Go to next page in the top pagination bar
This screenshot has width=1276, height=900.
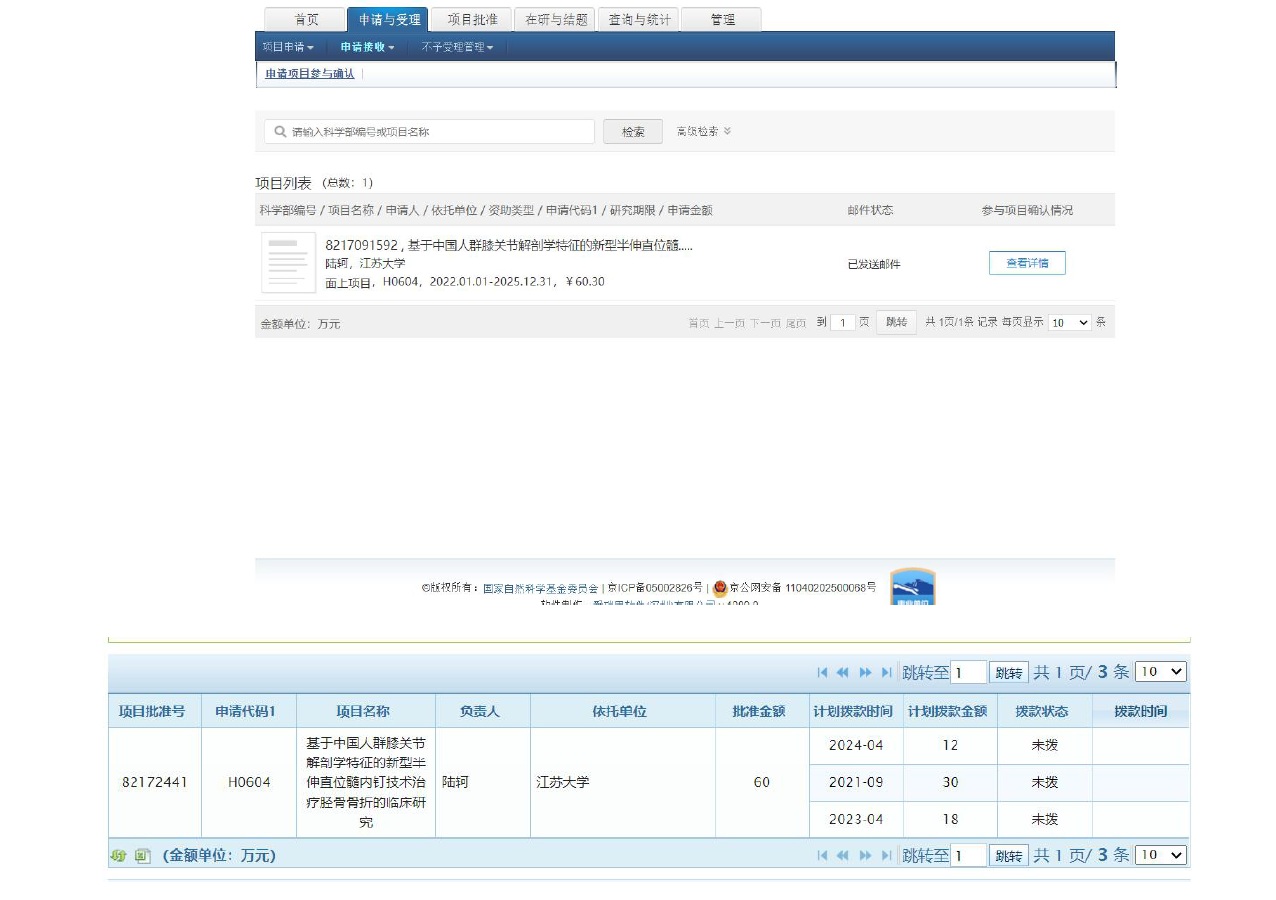tap(865, 673)
